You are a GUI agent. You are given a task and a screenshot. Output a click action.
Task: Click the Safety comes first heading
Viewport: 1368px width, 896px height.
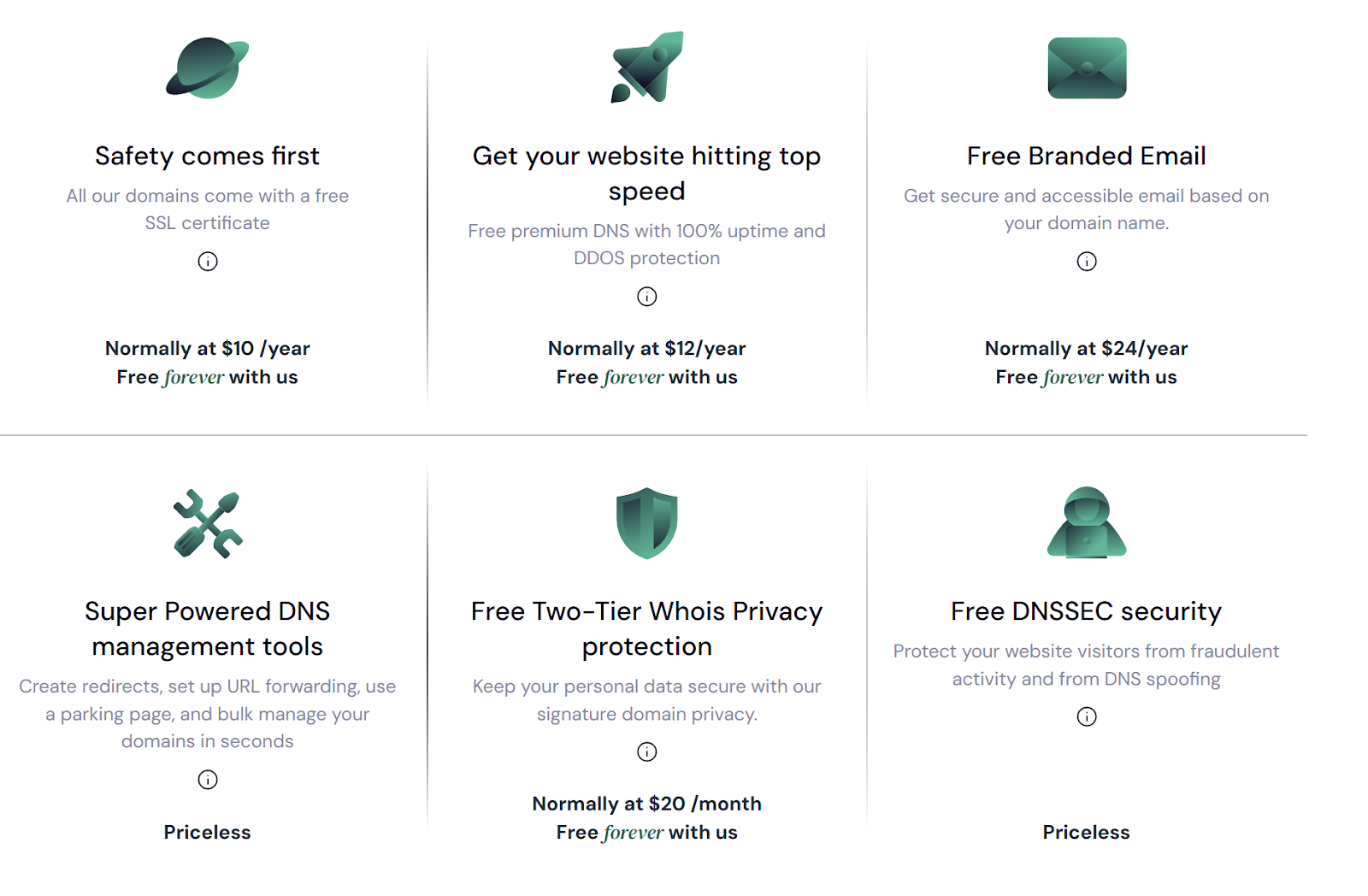tap(207, 156)
